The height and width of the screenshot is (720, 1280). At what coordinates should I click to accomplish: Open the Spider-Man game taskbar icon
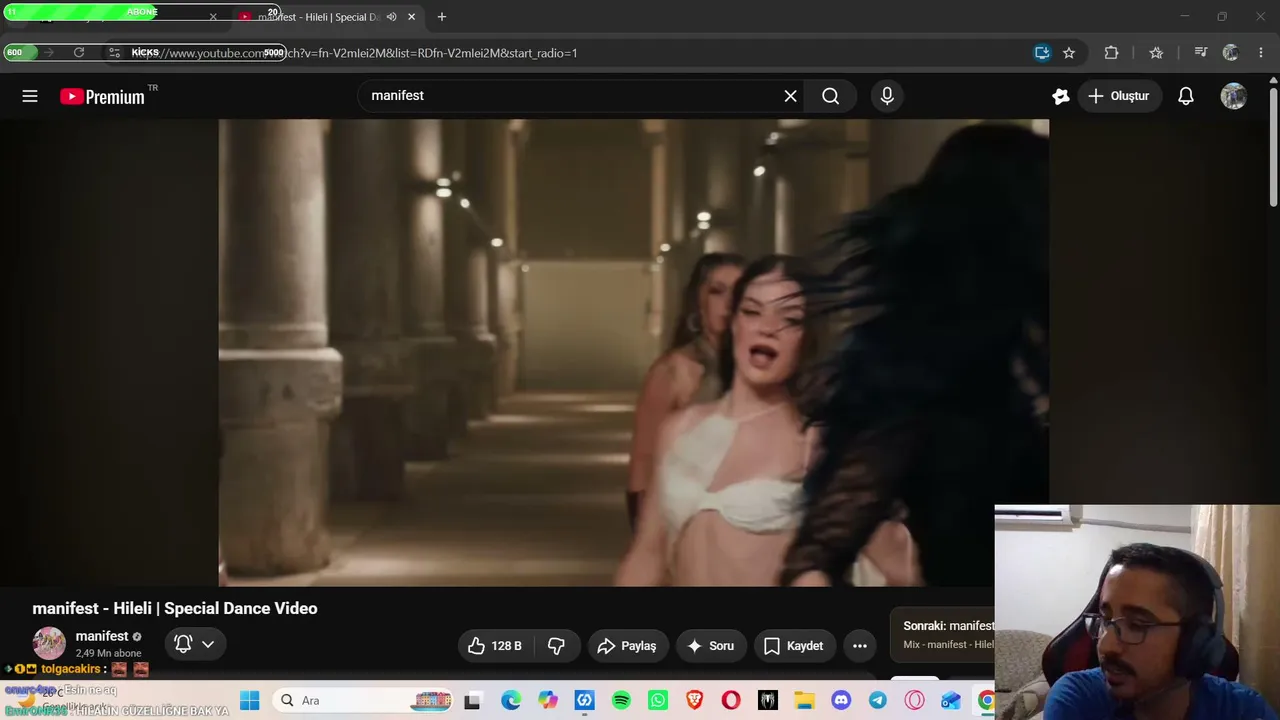tap(768, 701)
